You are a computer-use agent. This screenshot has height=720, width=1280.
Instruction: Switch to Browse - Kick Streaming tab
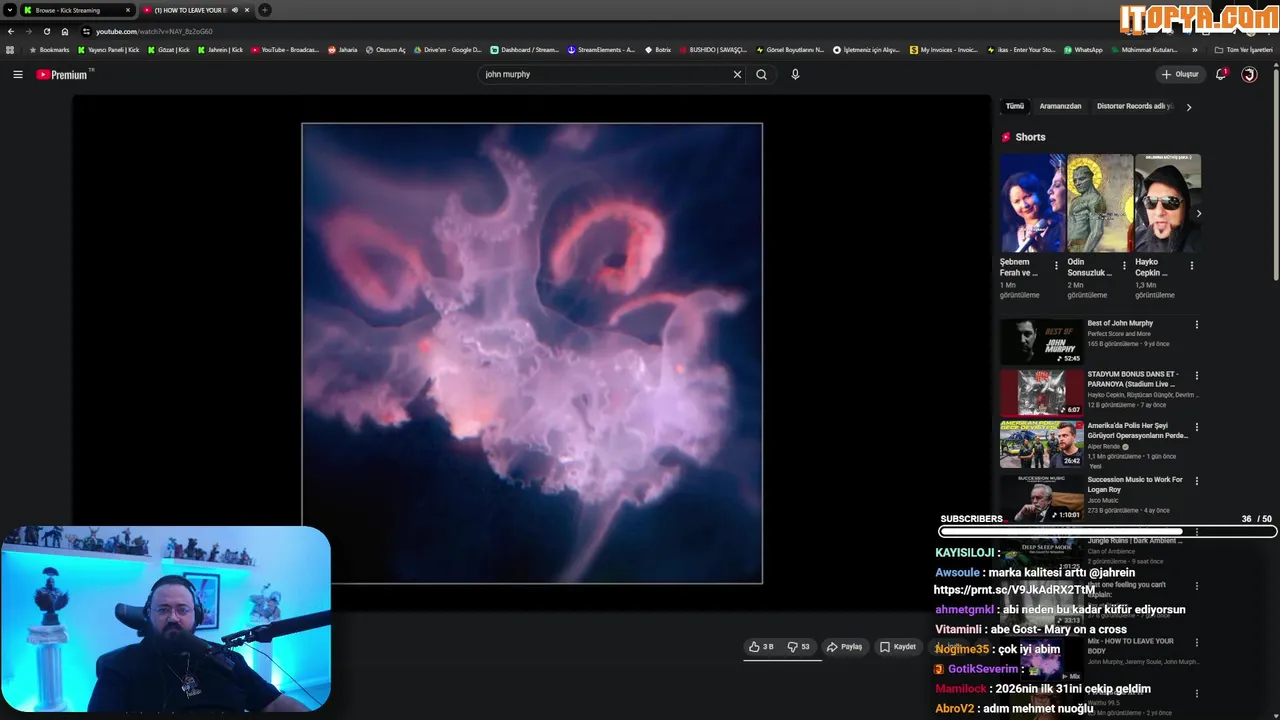(x=76, y=10)
